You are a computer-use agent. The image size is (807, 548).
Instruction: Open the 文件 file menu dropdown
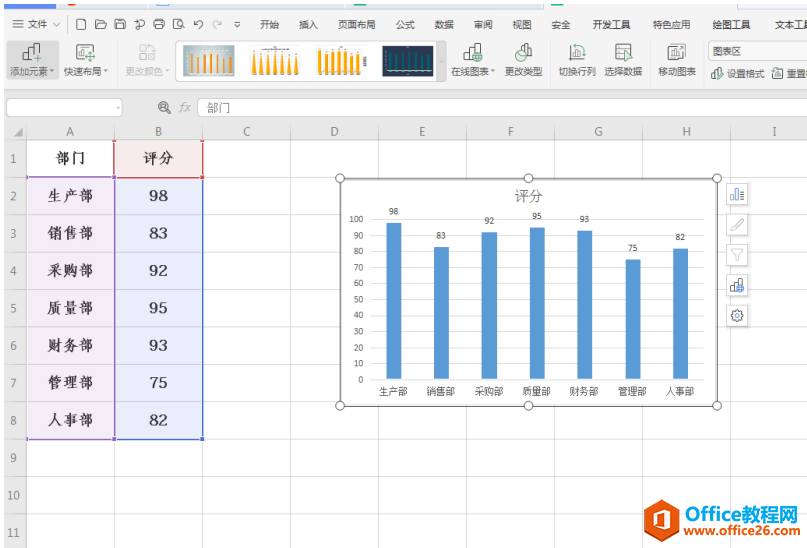click(37, 24)
